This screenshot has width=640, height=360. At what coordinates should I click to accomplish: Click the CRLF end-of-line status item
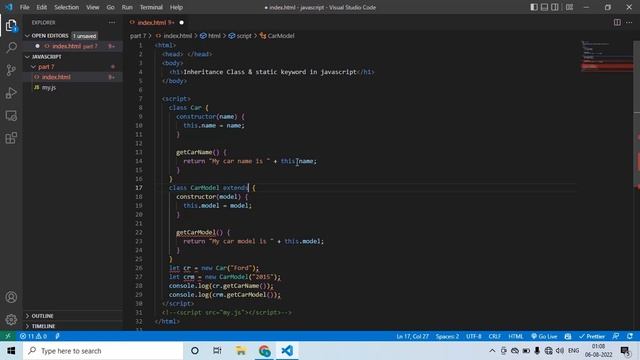495,336
